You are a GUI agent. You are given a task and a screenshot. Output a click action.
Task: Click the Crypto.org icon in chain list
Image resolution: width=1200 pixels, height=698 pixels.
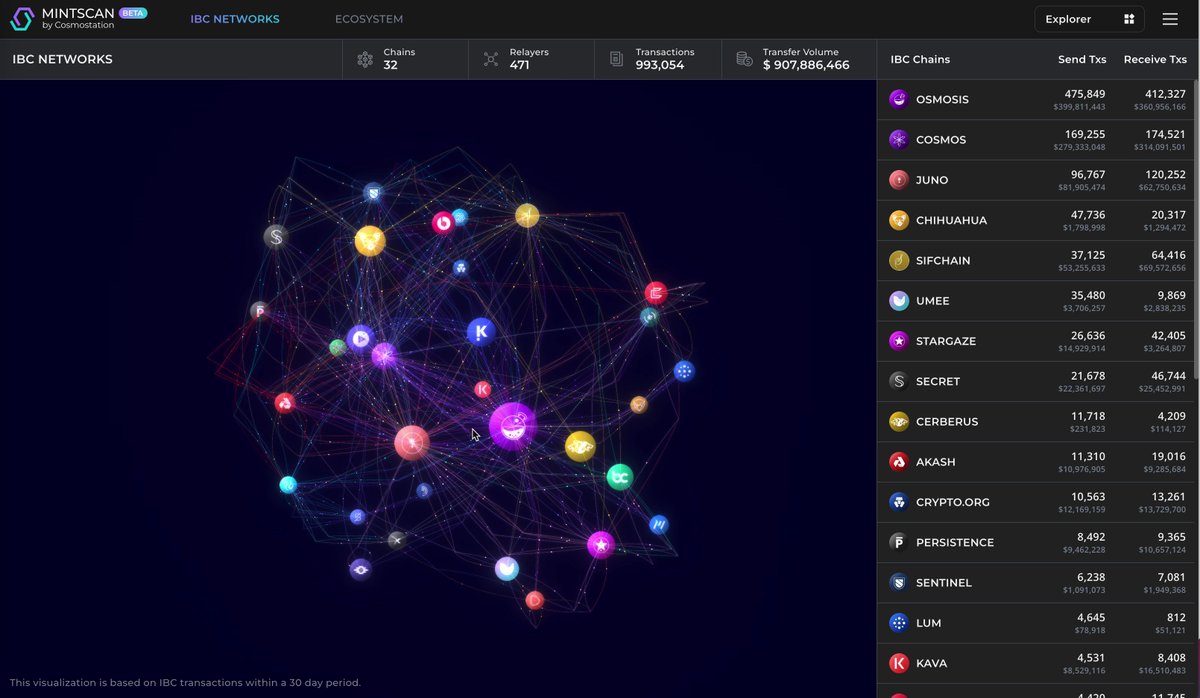(898, 502)
